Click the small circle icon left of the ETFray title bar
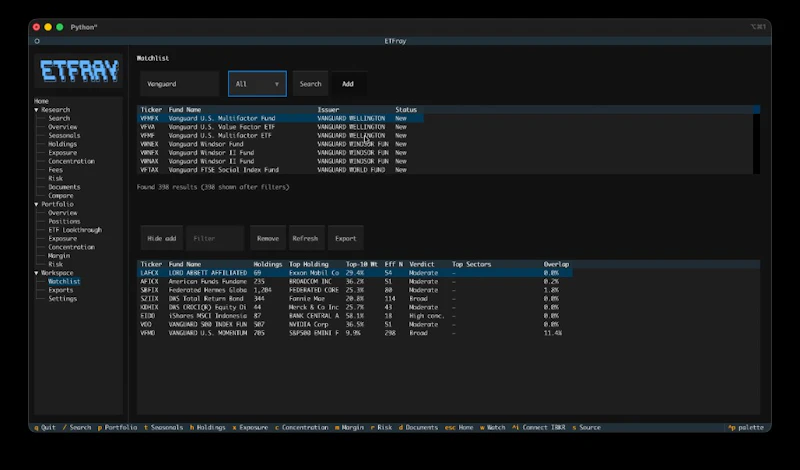The height and width of the screenshot is (470, 800). (37, 41)
